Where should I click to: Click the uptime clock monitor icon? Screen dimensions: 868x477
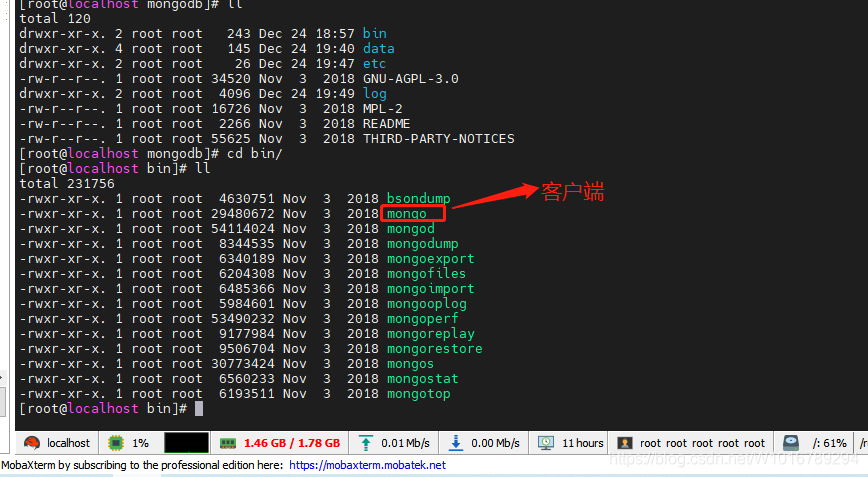[x=546, y=443]
